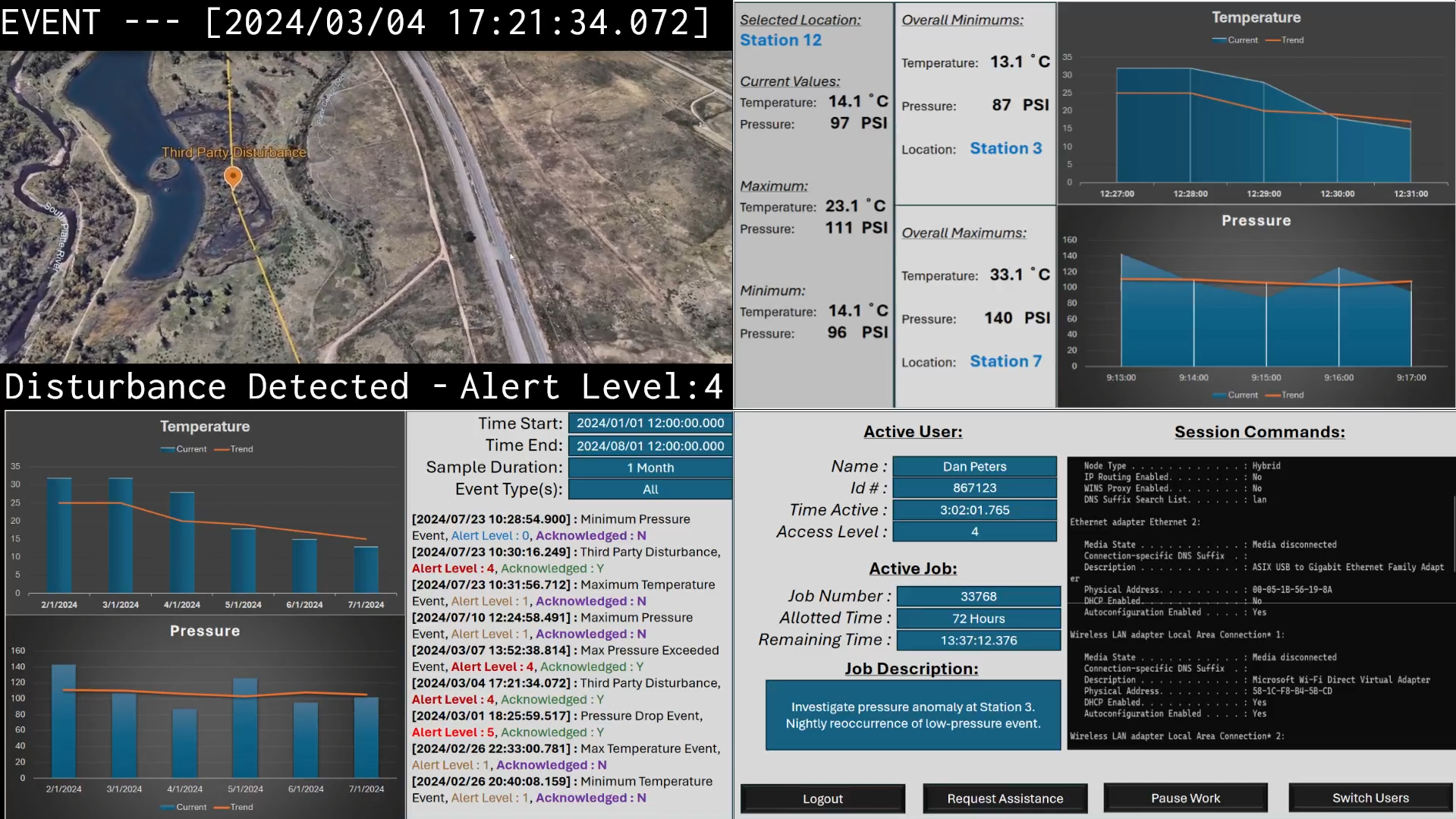
Task: Click the Dan Peters name field
Action: pos(974,466)
